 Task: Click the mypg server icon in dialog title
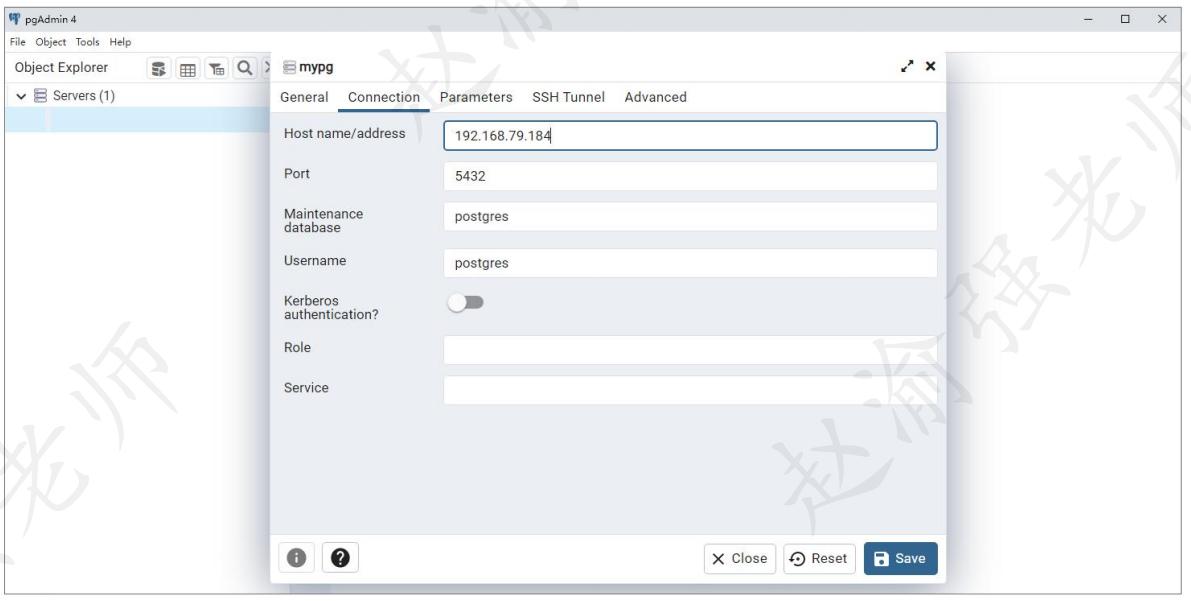pyautogui.click(x=289, y=68)
